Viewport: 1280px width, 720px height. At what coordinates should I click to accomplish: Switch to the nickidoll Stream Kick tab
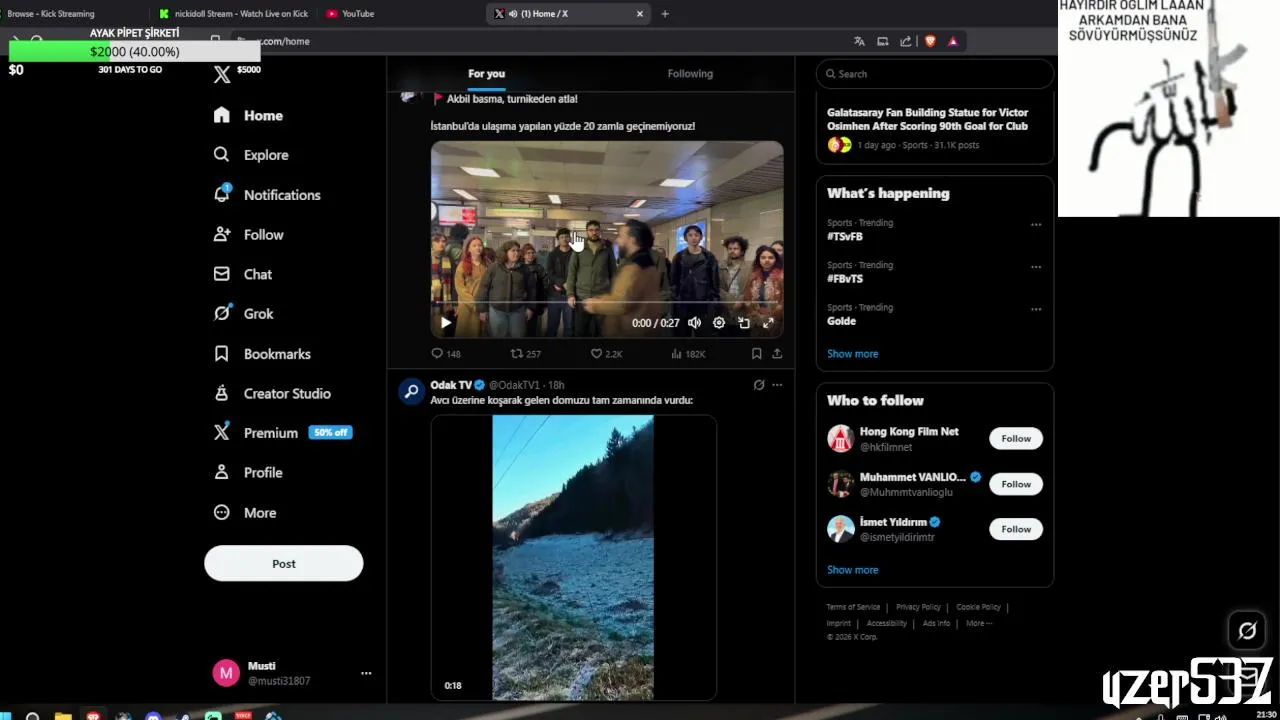pos(235,14)
